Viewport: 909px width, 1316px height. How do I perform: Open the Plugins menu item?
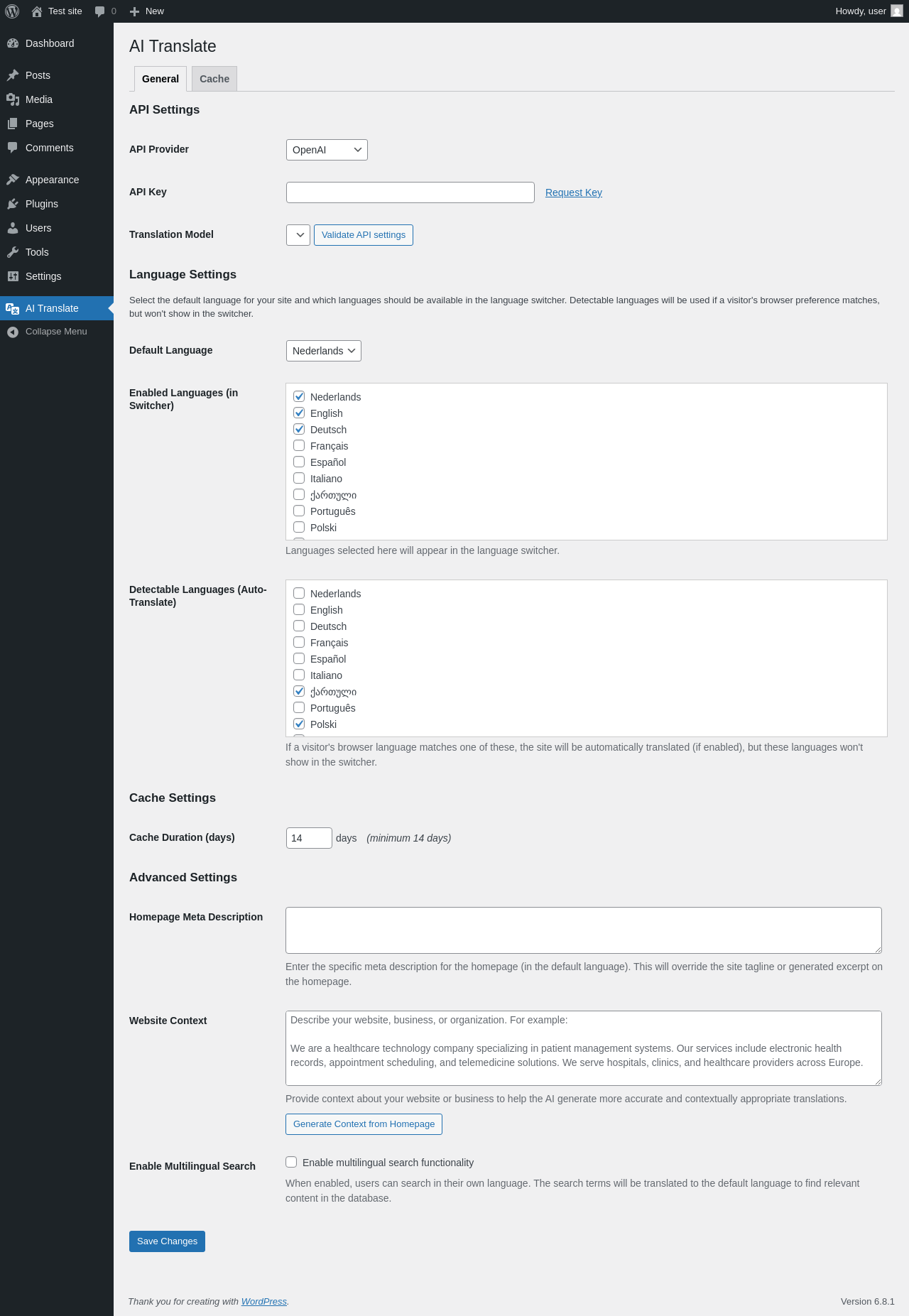57,204
